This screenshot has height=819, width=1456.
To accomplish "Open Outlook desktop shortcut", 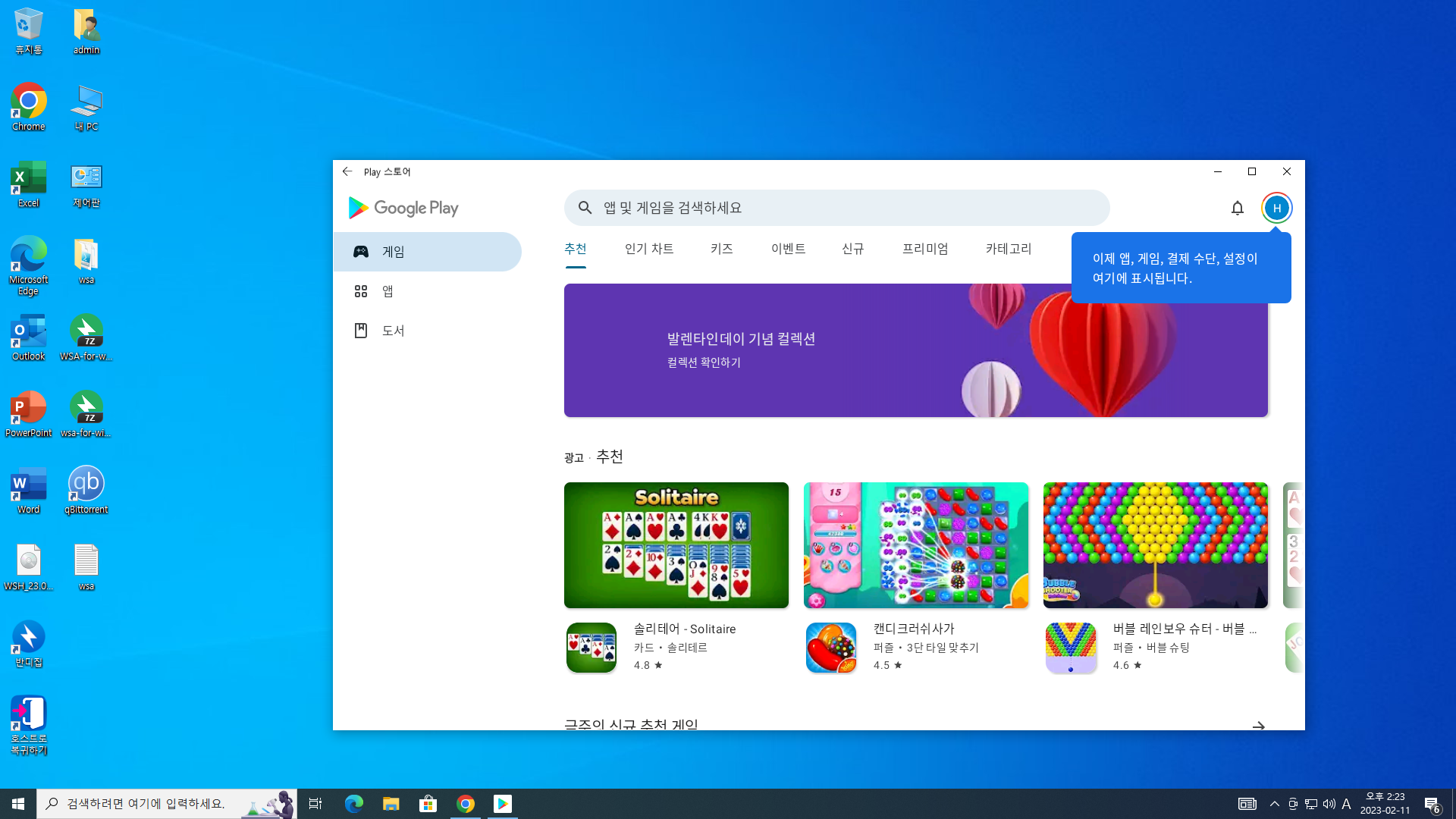I will point(28,337).
